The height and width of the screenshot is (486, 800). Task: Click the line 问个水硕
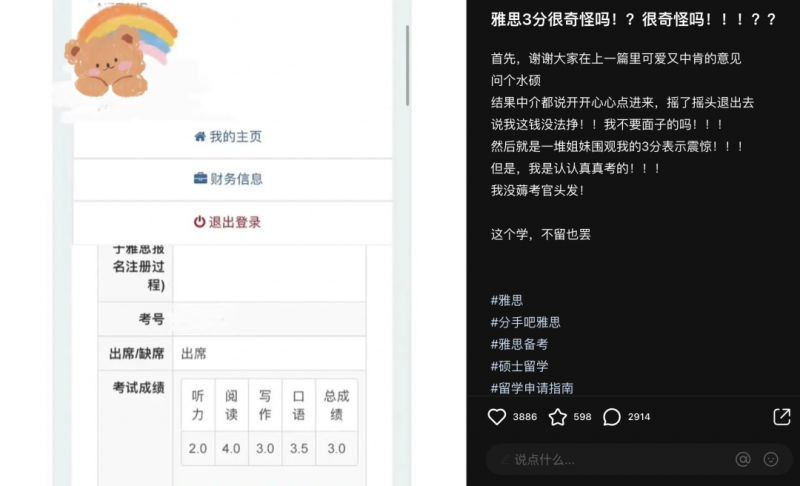tap(515, 81)
